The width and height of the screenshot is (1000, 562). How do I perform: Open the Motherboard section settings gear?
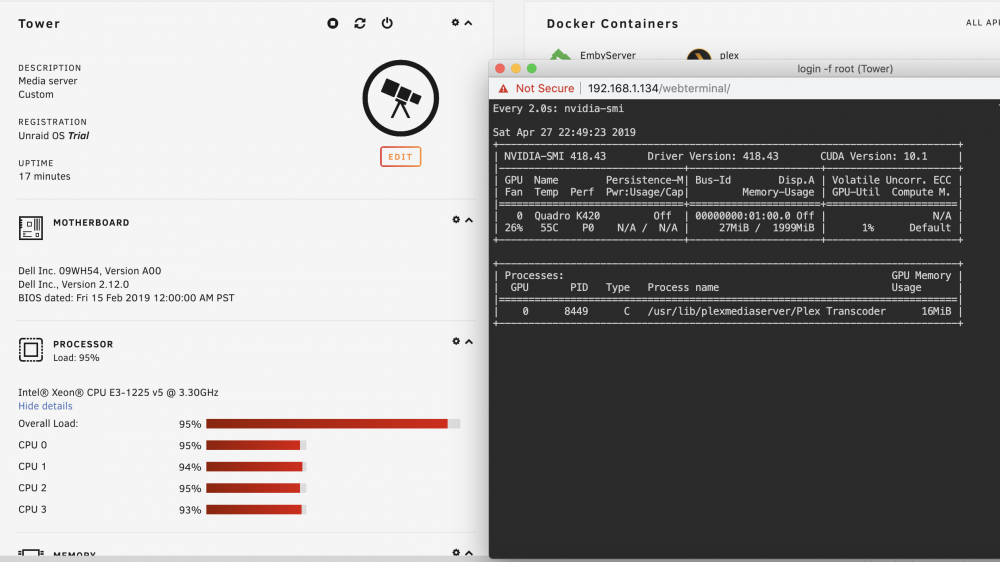tap(456, 219)
